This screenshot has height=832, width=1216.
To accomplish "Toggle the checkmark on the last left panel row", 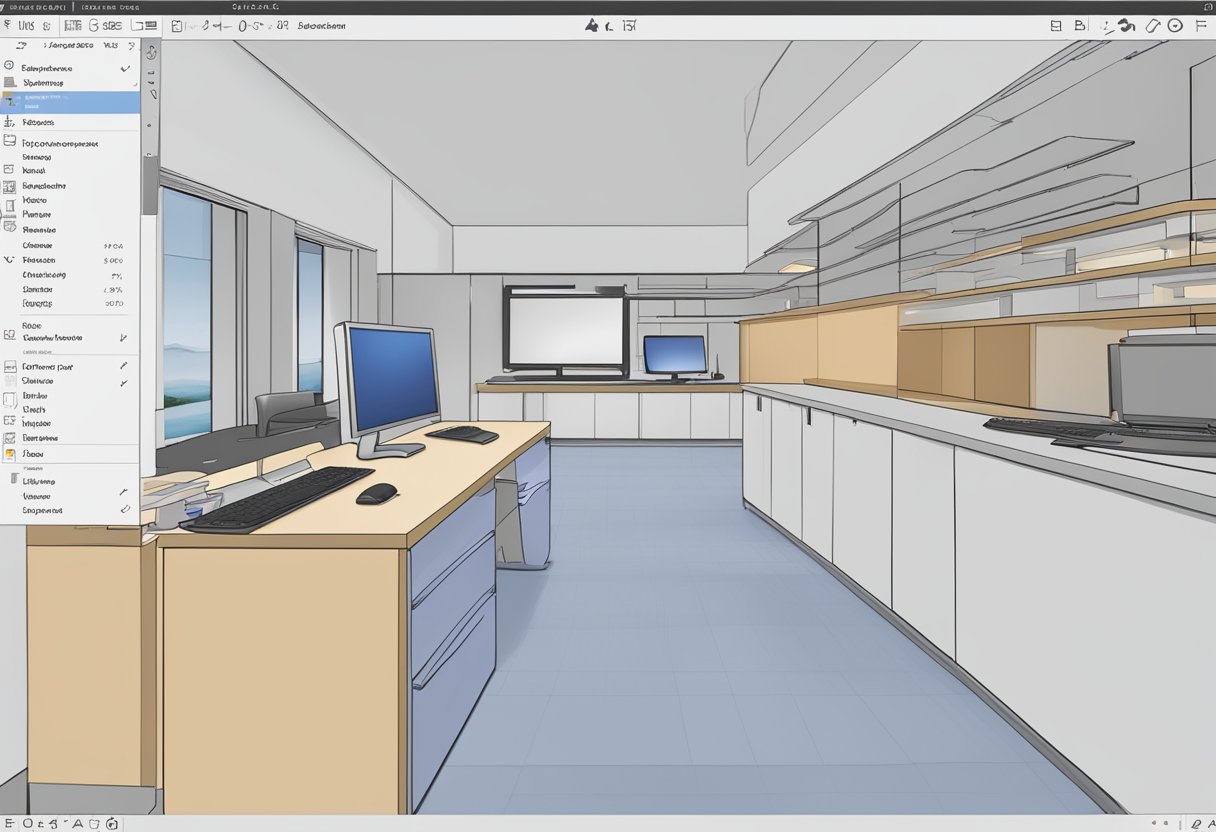I will coord(125,510).
